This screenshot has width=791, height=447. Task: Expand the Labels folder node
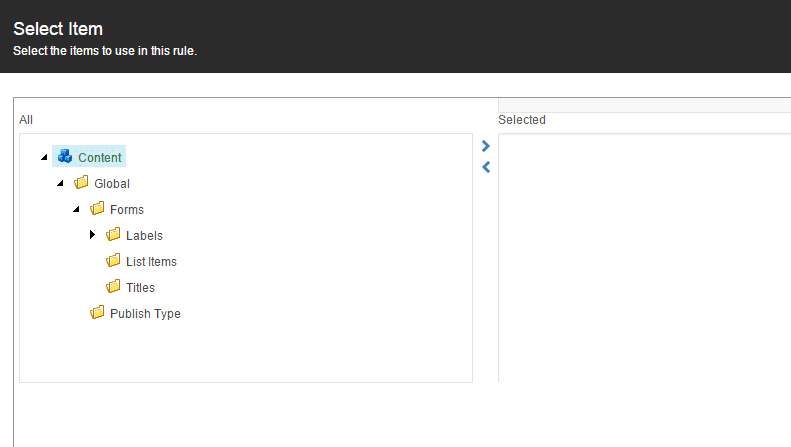pyautogui.click(x=92, y=235)
